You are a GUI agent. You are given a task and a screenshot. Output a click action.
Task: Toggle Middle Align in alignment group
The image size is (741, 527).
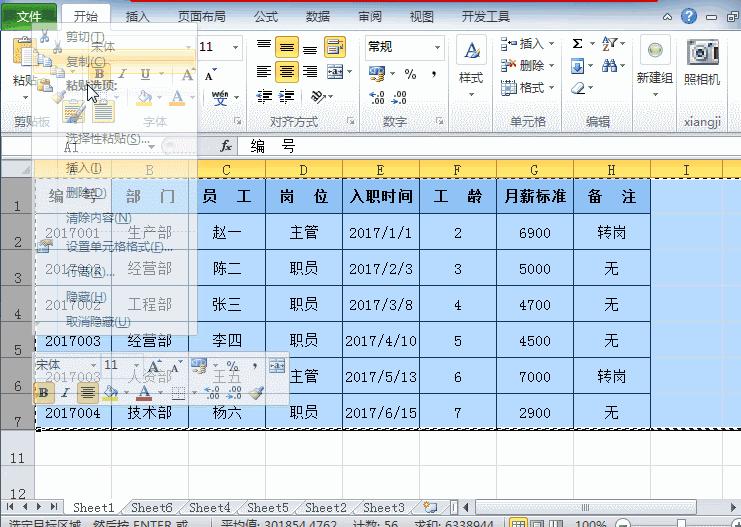[286, 46]
